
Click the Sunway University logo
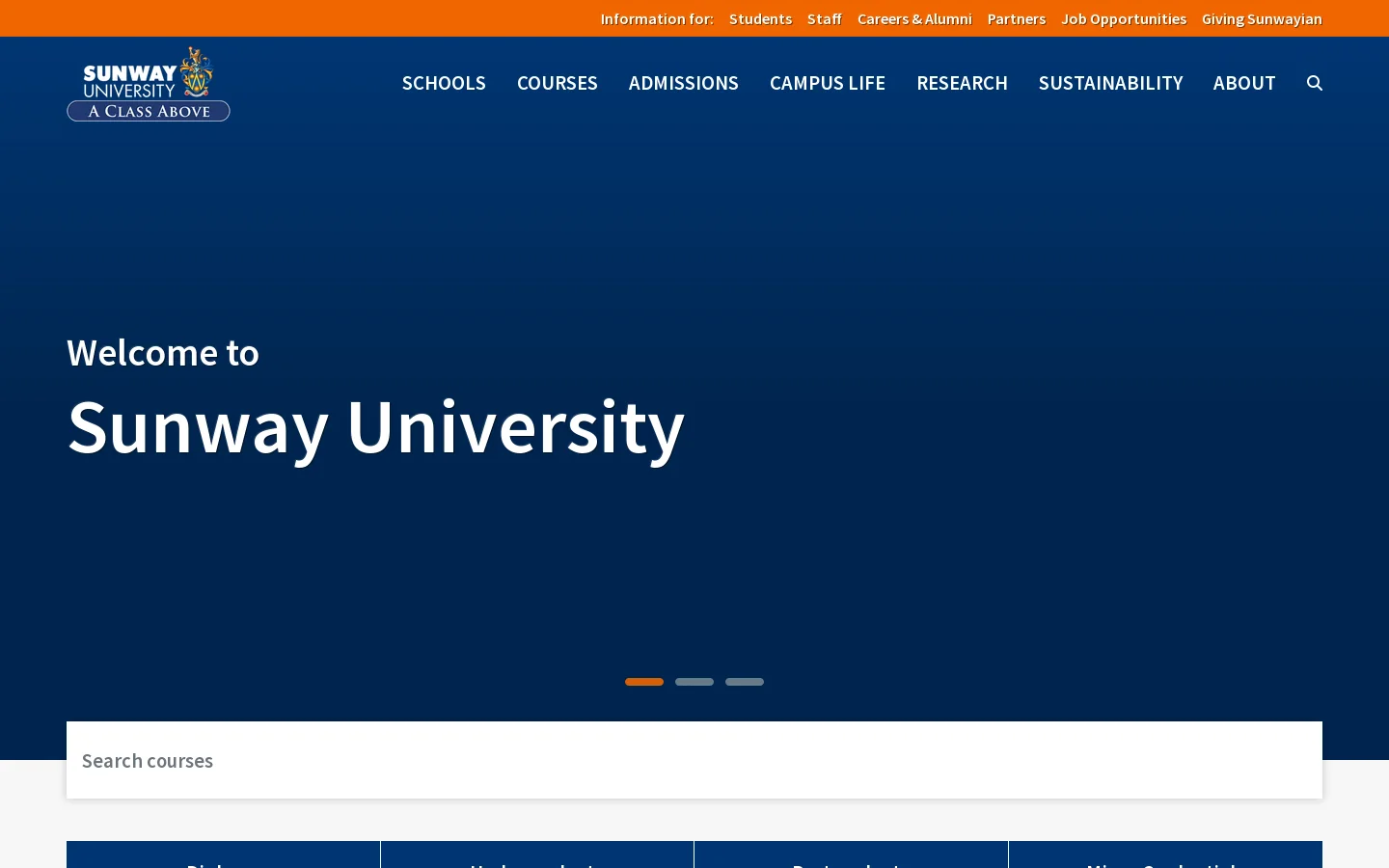coord(149,84)
